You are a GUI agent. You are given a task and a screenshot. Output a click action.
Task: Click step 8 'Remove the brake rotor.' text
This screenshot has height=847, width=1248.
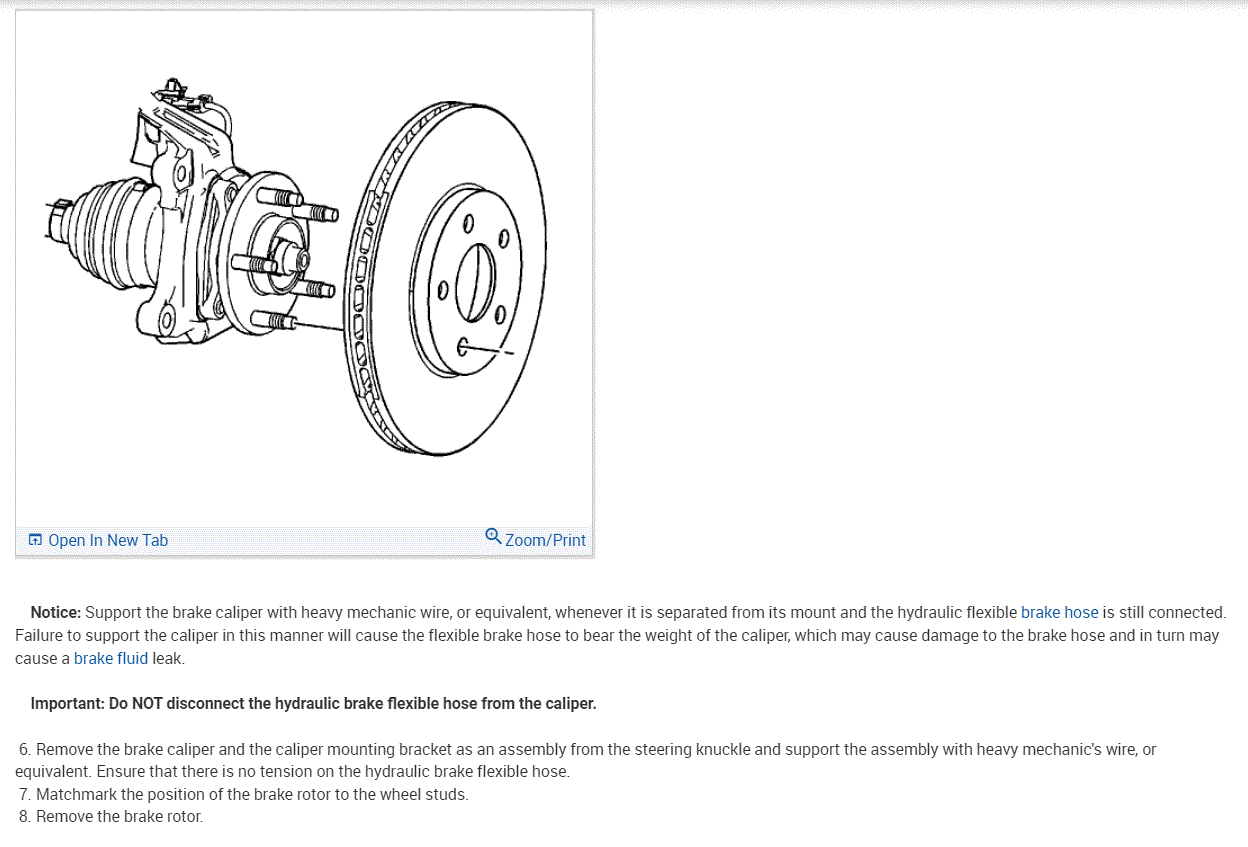[110, 816]
